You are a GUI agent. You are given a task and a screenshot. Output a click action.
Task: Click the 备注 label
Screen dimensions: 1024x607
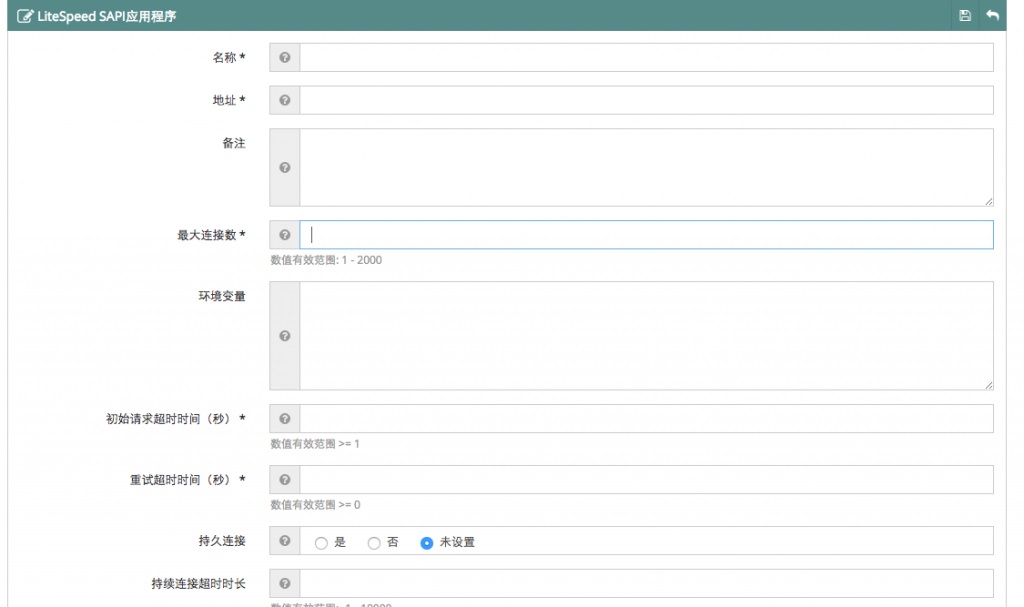(234, 143)
